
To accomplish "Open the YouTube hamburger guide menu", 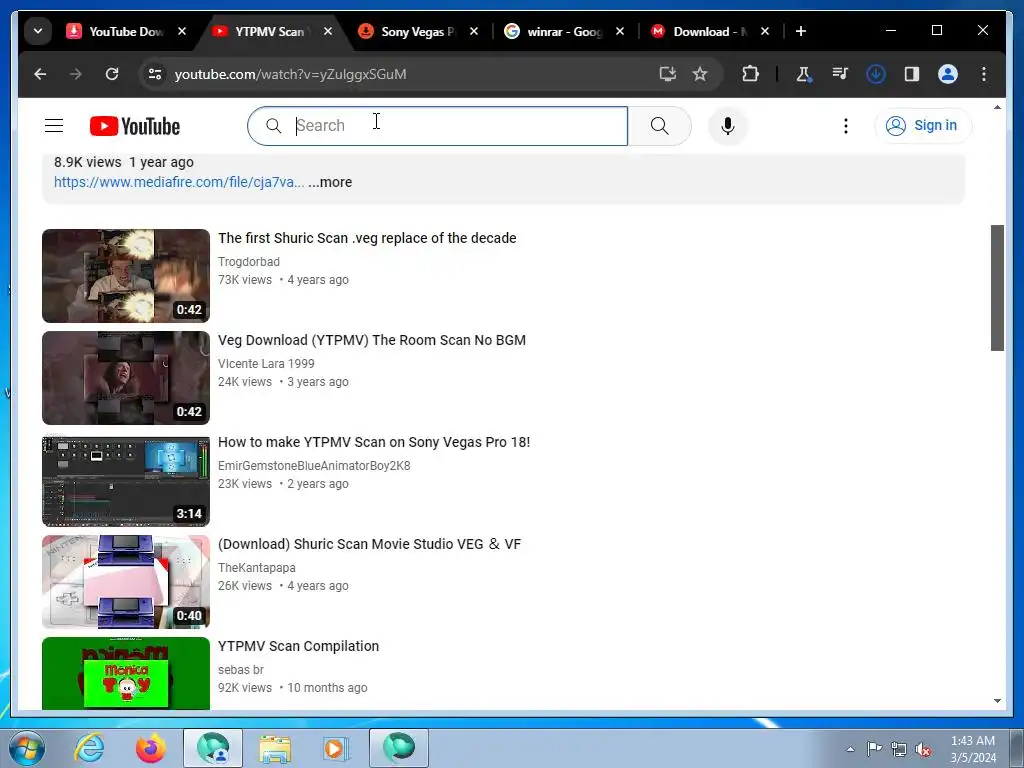I will (54, 125).
